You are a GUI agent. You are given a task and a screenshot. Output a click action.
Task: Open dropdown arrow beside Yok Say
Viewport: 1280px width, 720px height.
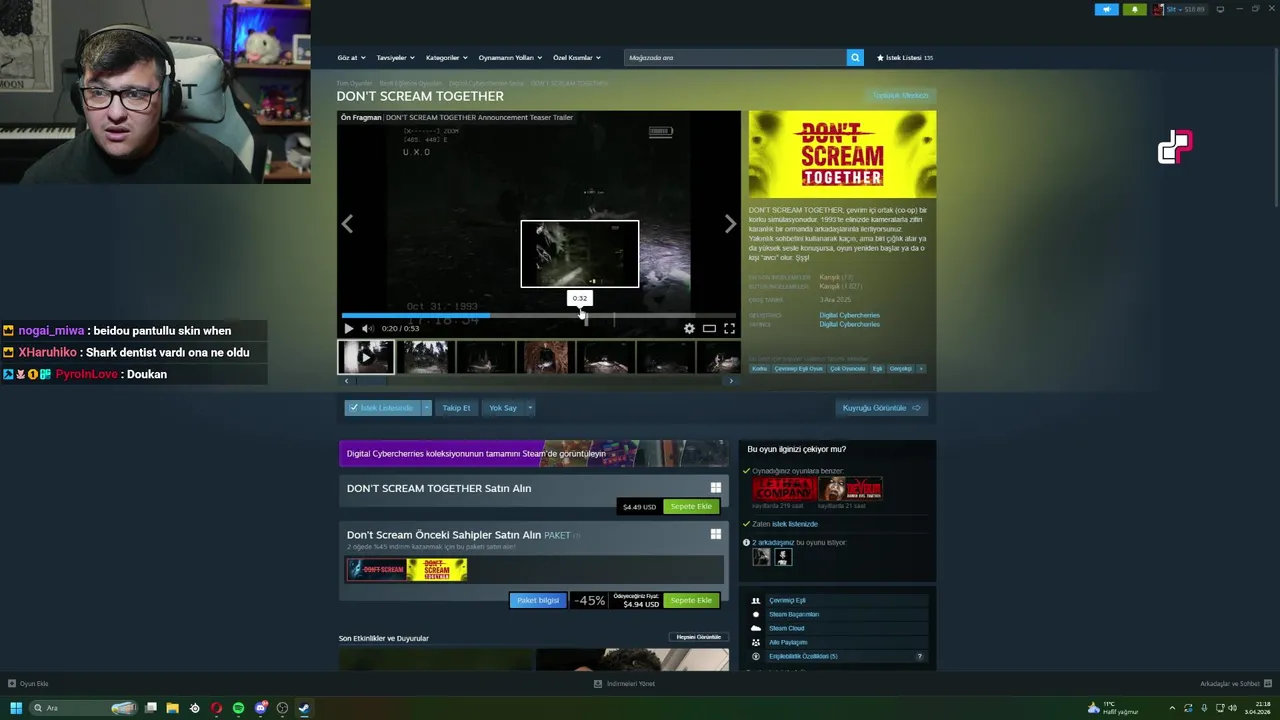(x=530, y=408)
